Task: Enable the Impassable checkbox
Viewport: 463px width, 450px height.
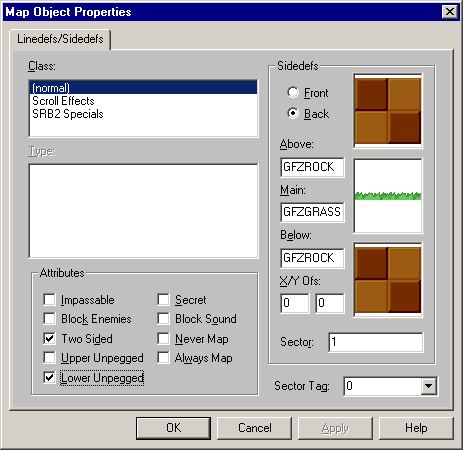Action: click(50, 299)
